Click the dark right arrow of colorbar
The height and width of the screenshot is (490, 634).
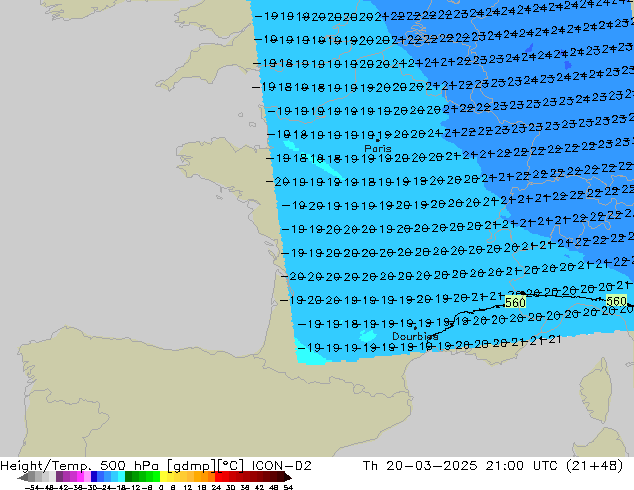tap(288, 477)
